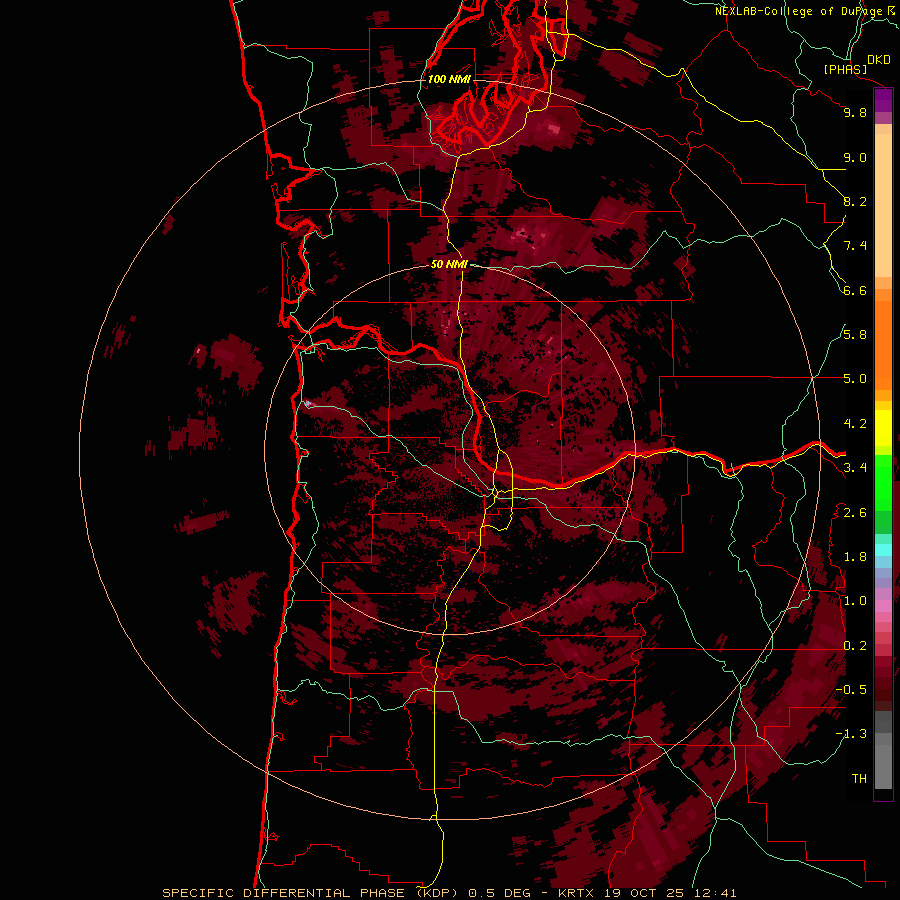Click the 7.4 scale value
This screenshot has height=900, width=900.
pyautogui.click(x=855, y=246)
